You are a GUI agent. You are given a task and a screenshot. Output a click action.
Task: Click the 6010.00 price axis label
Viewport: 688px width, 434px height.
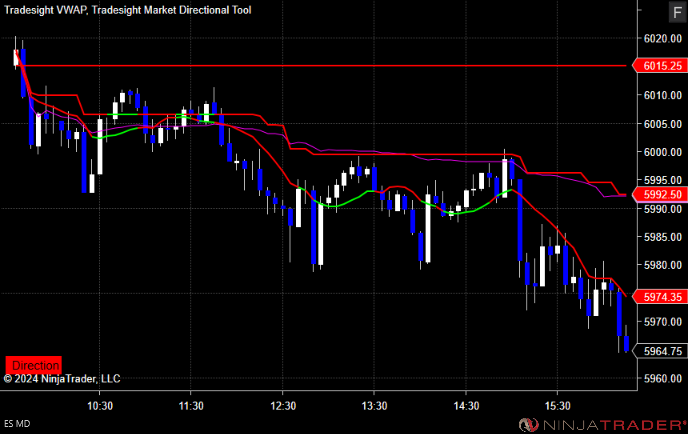point(663,95)
